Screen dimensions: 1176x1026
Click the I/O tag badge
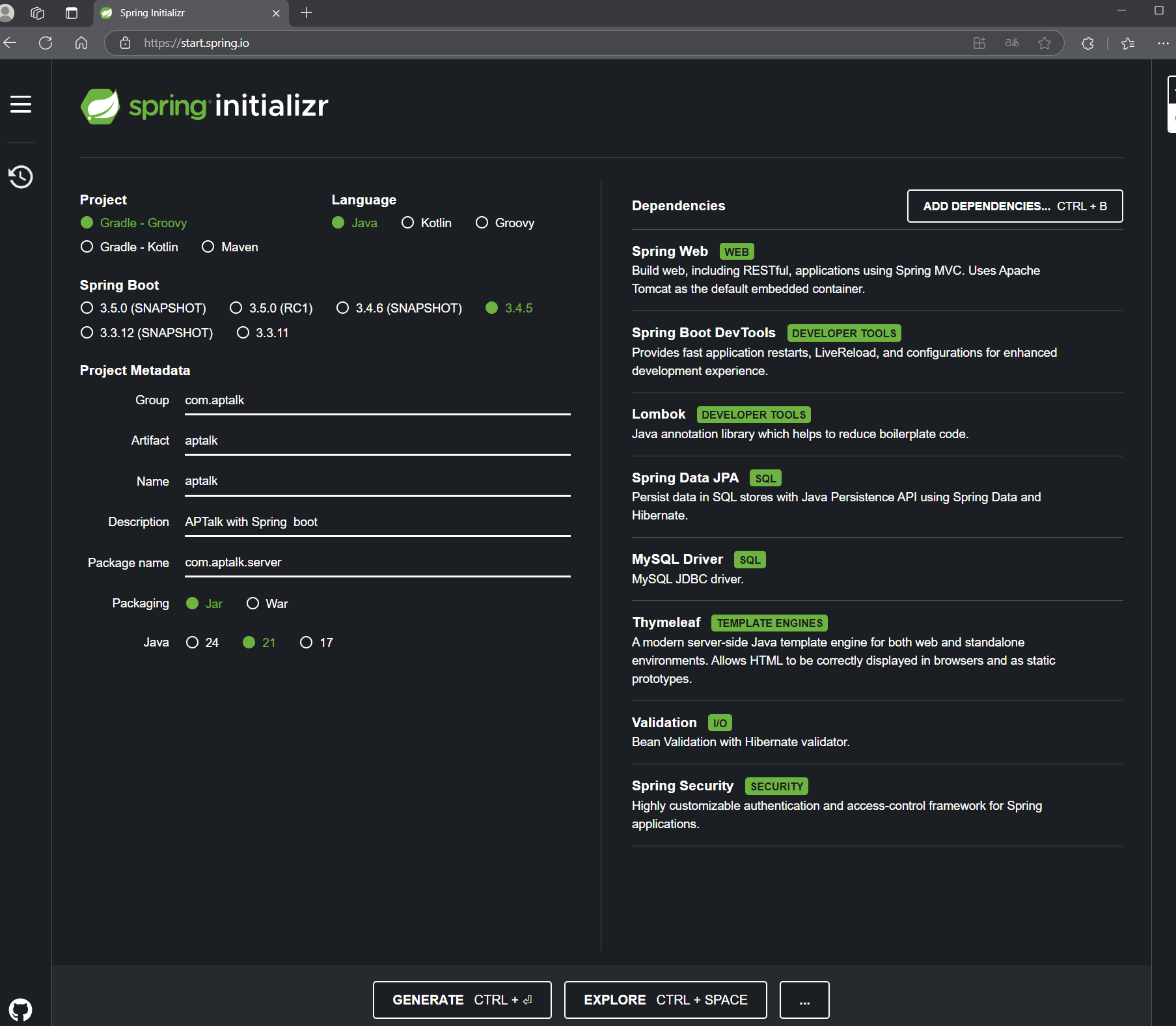pos(720,723)
